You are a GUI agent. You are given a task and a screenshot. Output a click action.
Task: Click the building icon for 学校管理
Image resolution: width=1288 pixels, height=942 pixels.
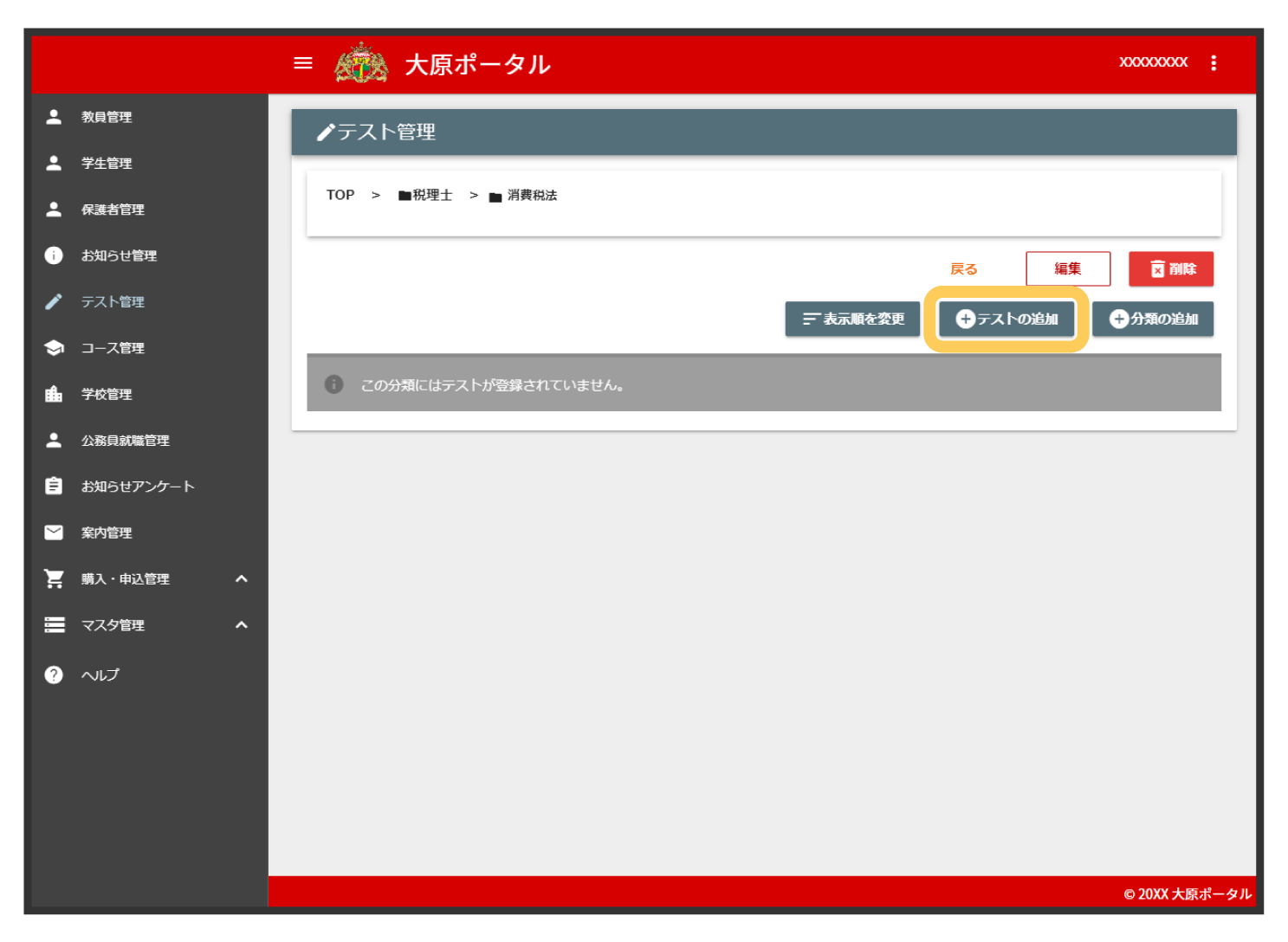coord(54,394)
